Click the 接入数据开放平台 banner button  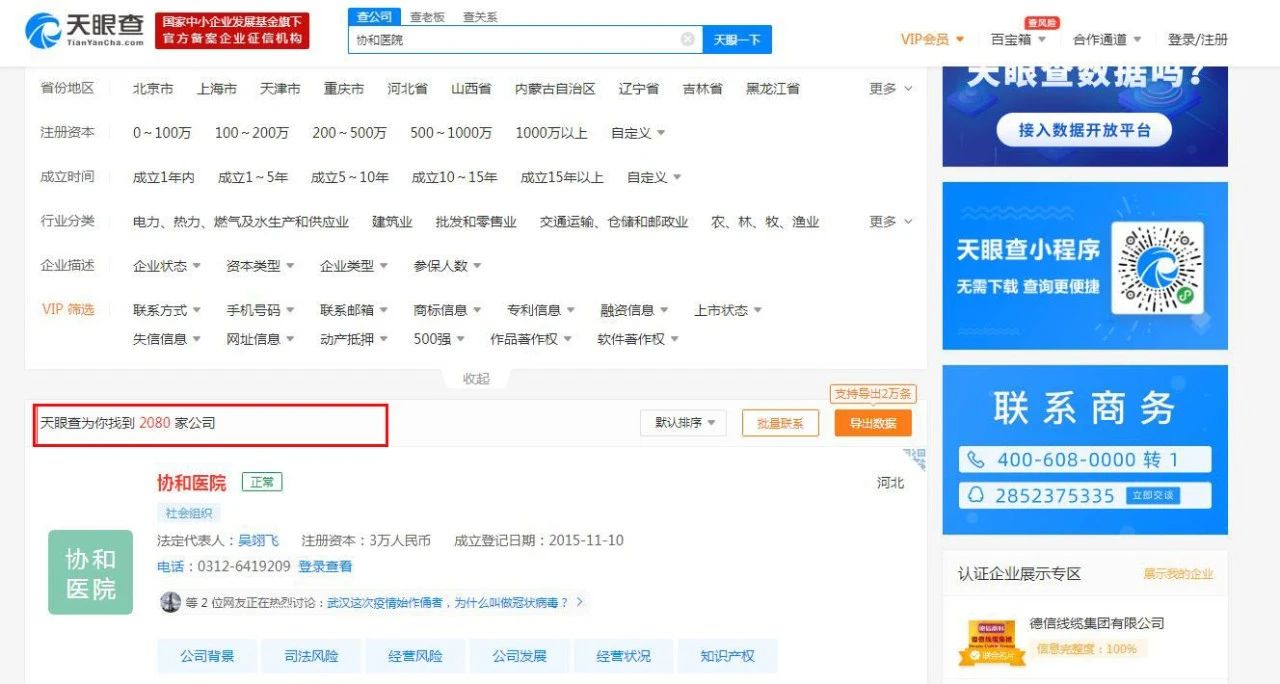click(x=1084, y=130)
